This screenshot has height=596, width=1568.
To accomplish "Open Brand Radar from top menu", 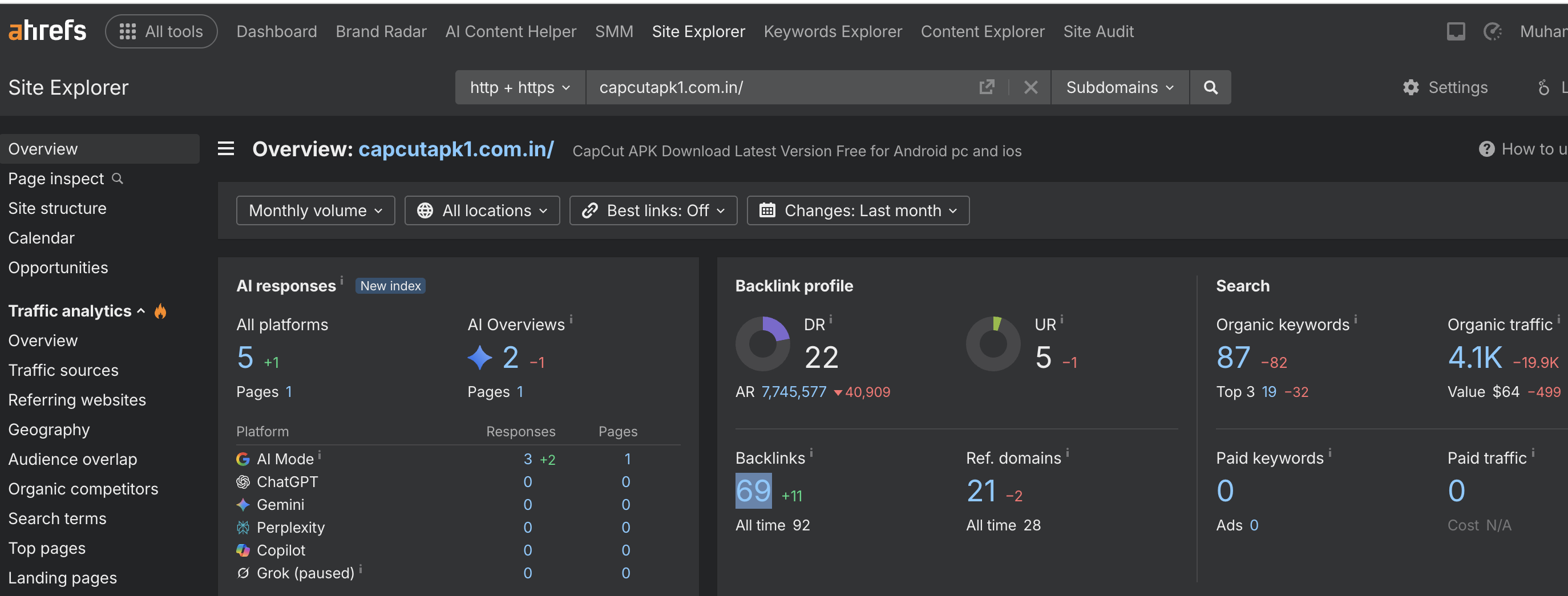I will click(381, 31).
